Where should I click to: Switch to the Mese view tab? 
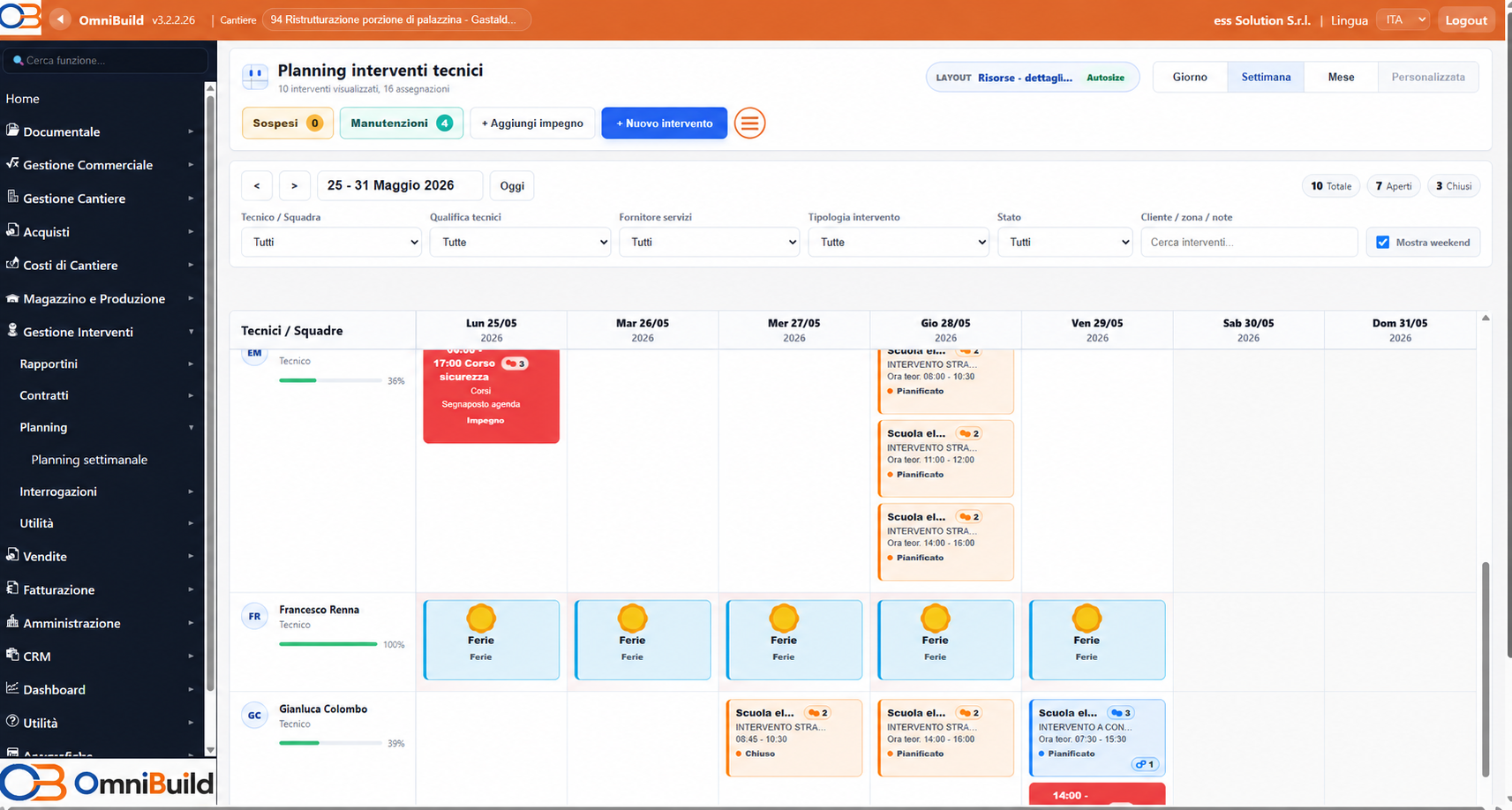(x=1341, y=77)
